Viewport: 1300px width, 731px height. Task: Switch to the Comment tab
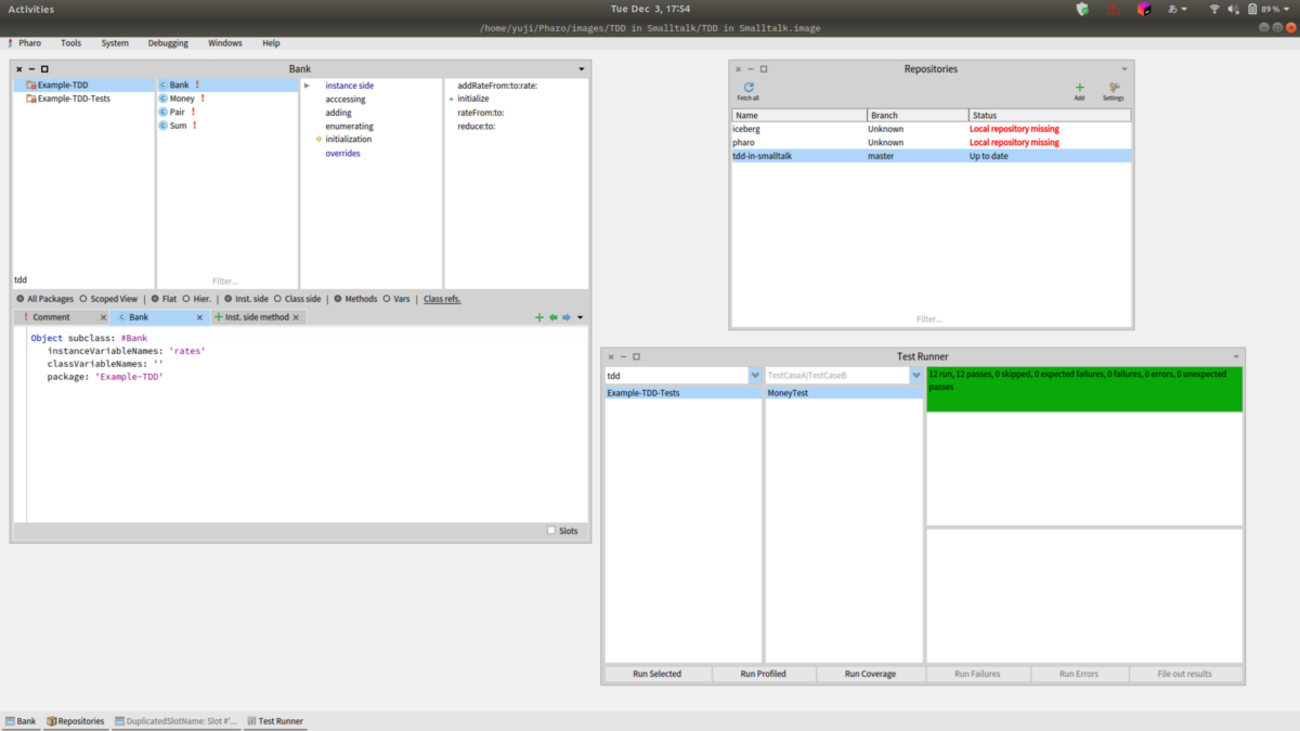[x=51, y=317]
